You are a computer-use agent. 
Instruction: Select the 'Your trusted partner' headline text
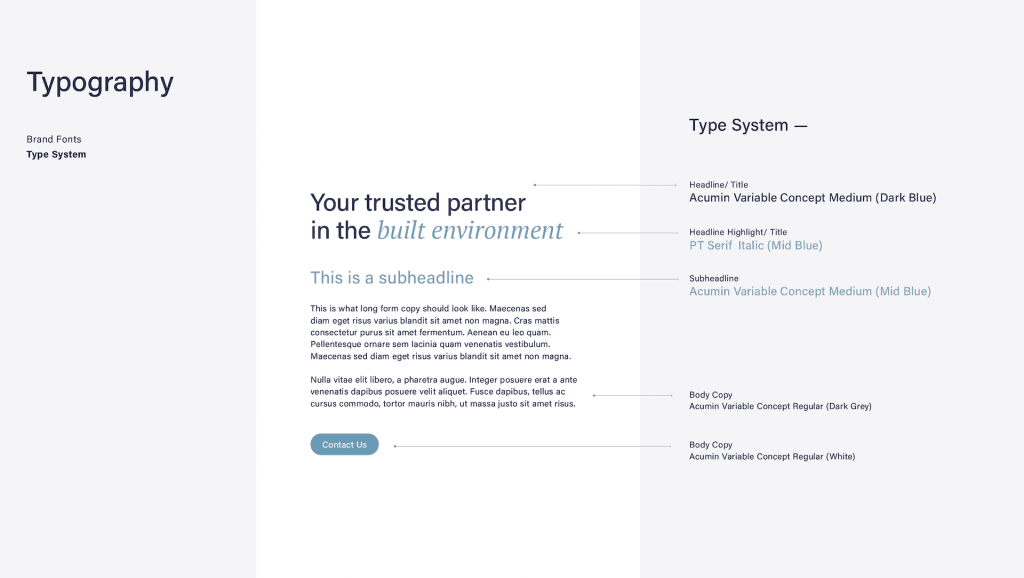(418, 203)
